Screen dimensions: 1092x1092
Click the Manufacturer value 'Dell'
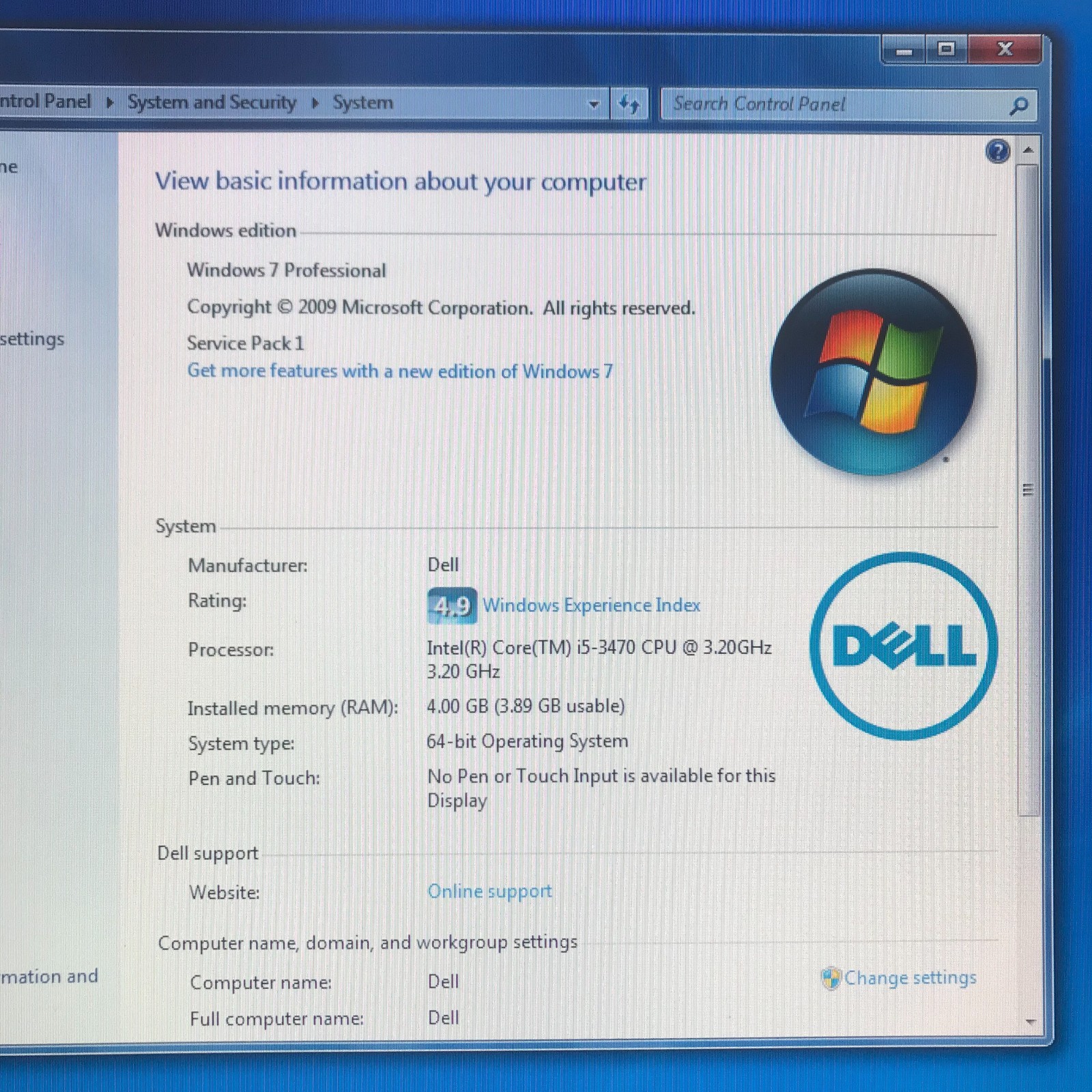click(x=443, y=565)
